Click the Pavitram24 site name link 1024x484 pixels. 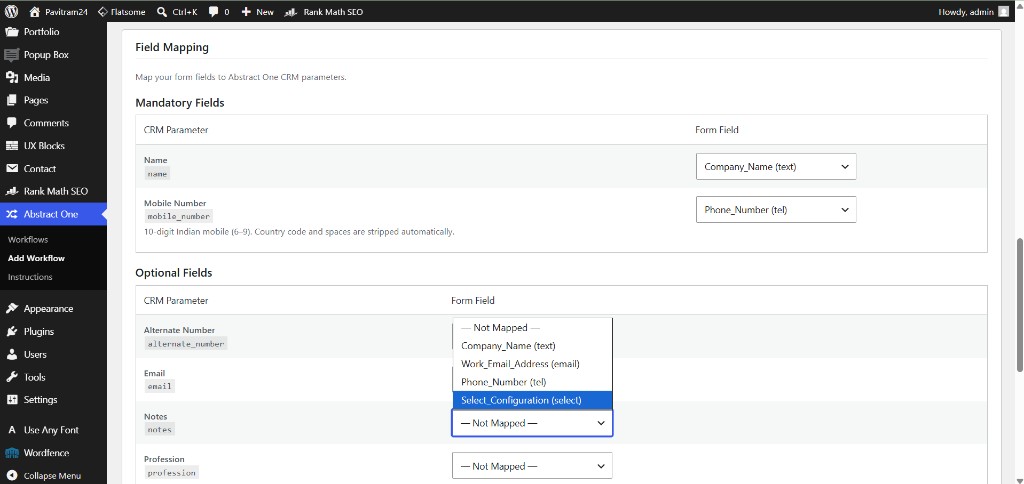tap(67, 12)
